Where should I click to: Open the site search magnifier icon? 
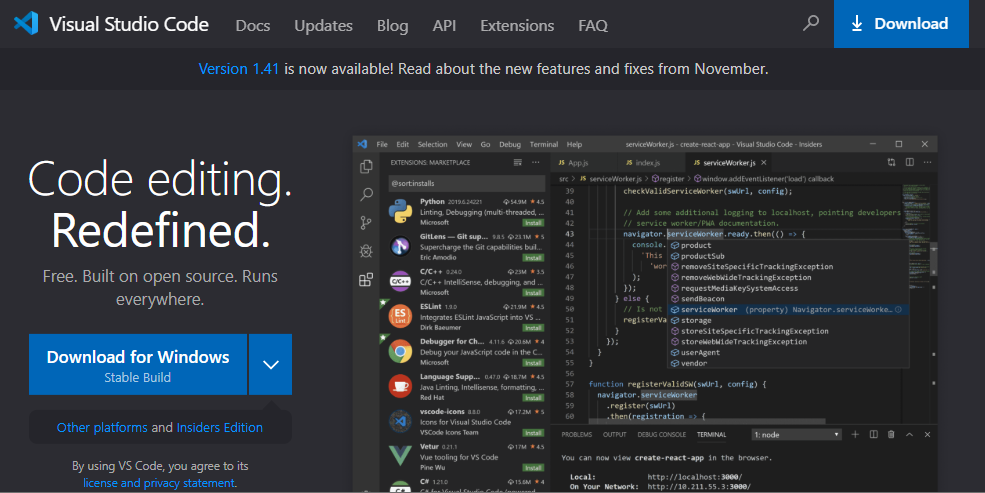point(811,23)
